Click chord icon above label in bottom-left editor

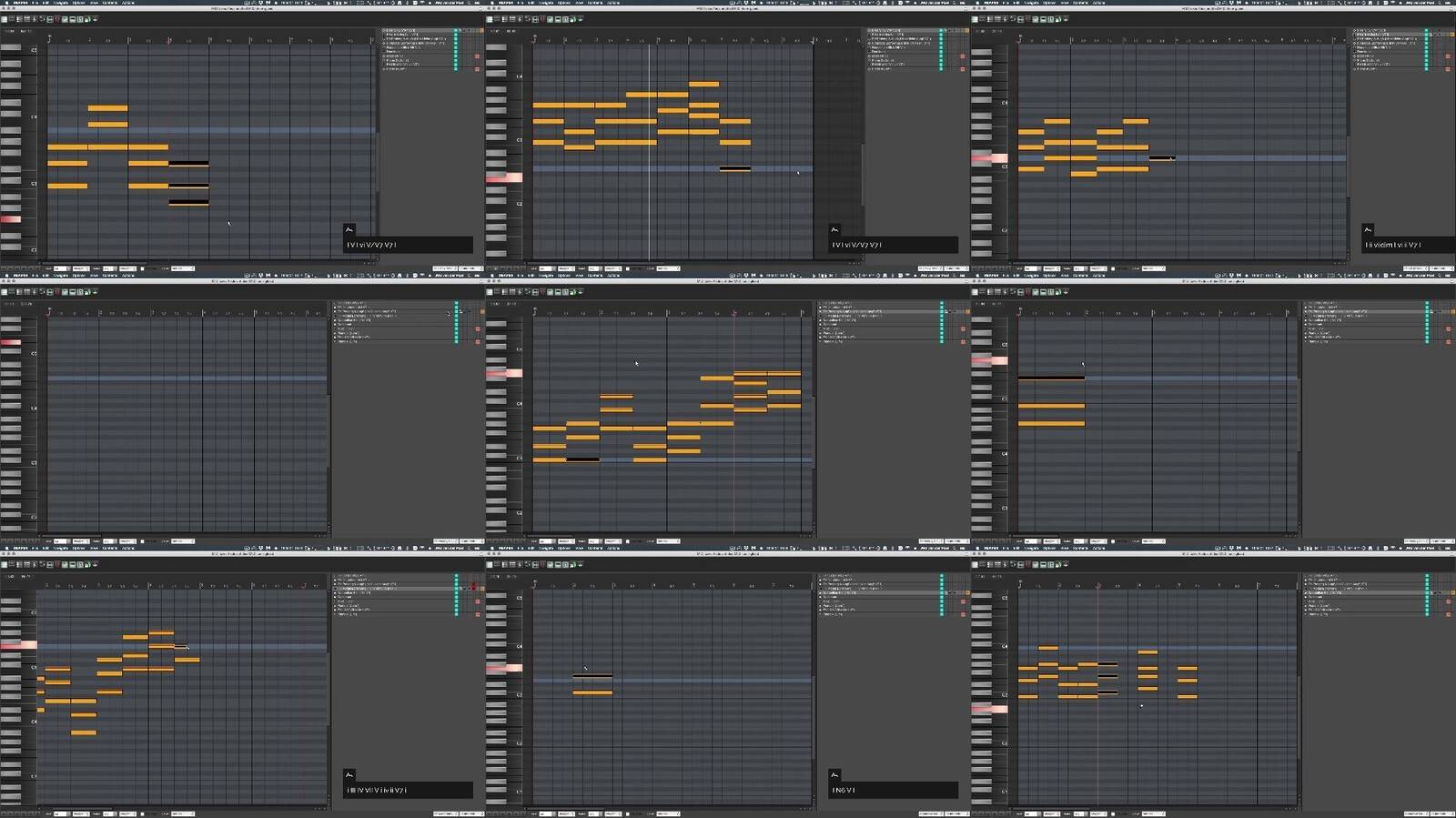(349, 775)
